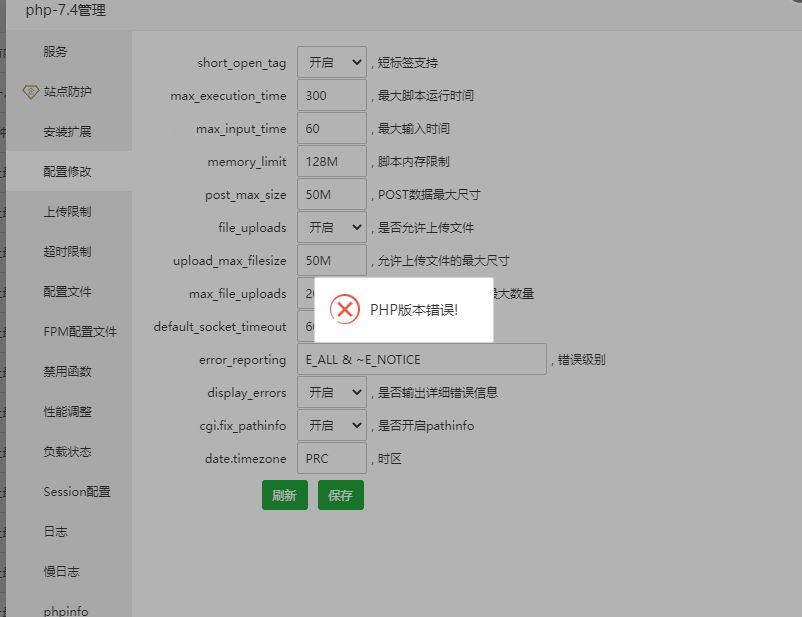Open 日志 tab
The width and height of the screenshot is (802, 617).
[55, 532]
